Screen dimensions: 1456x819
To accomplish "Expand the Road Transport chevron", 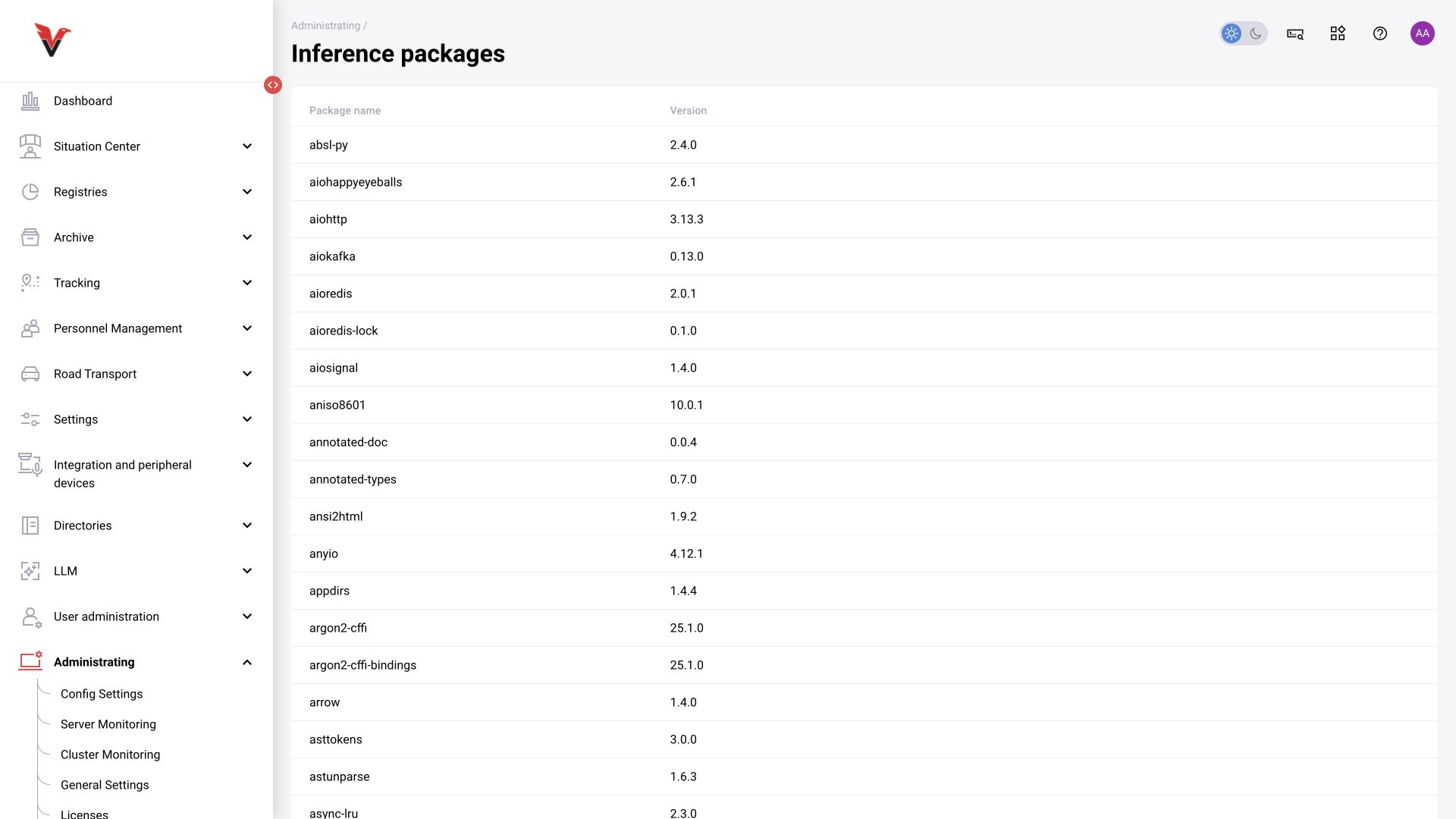I will [x=247, y=374].
